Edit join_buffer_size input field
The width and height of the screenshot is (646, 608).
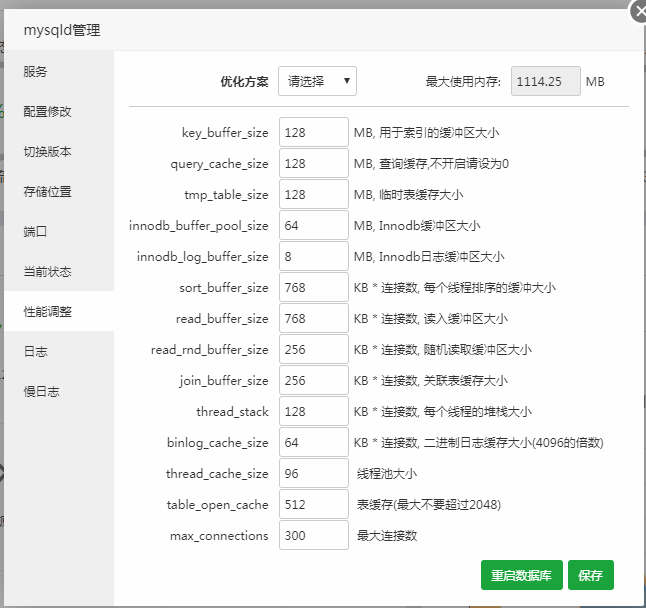[314, 380]
